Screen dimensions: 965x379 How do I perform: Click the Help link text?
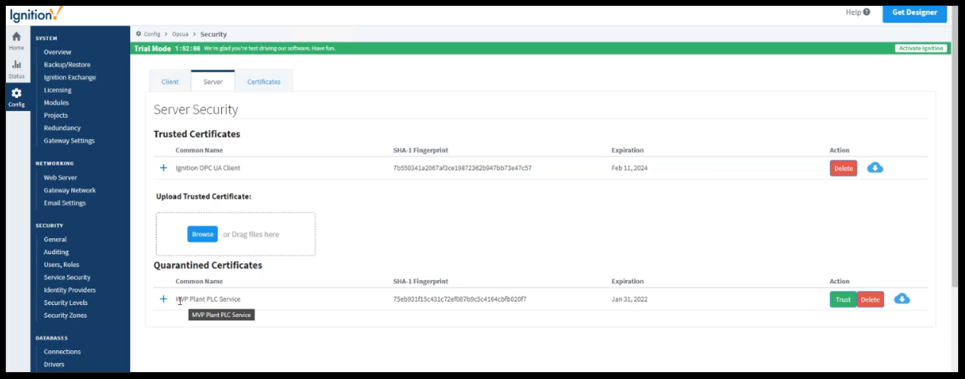click(x=853, y=12)
